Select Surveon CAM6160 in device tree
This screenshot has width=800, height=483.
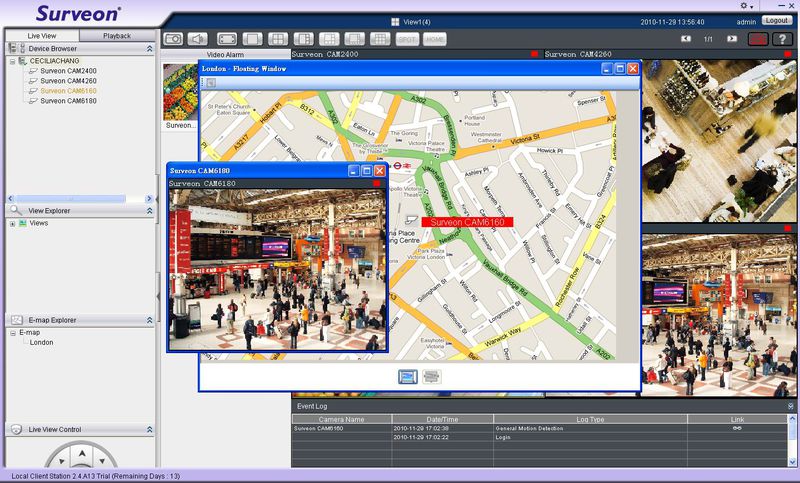pos(68,91)
